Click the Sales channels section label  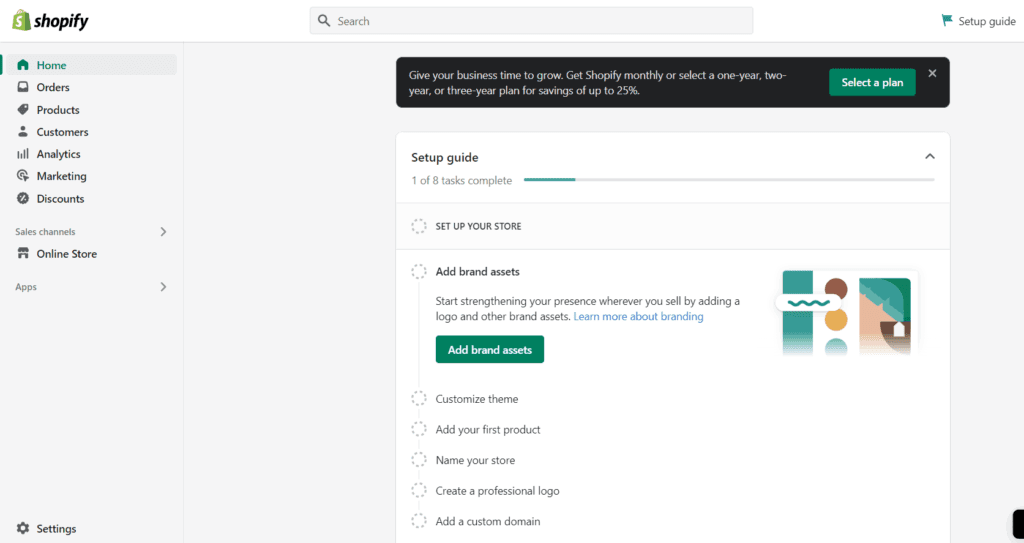45,232
